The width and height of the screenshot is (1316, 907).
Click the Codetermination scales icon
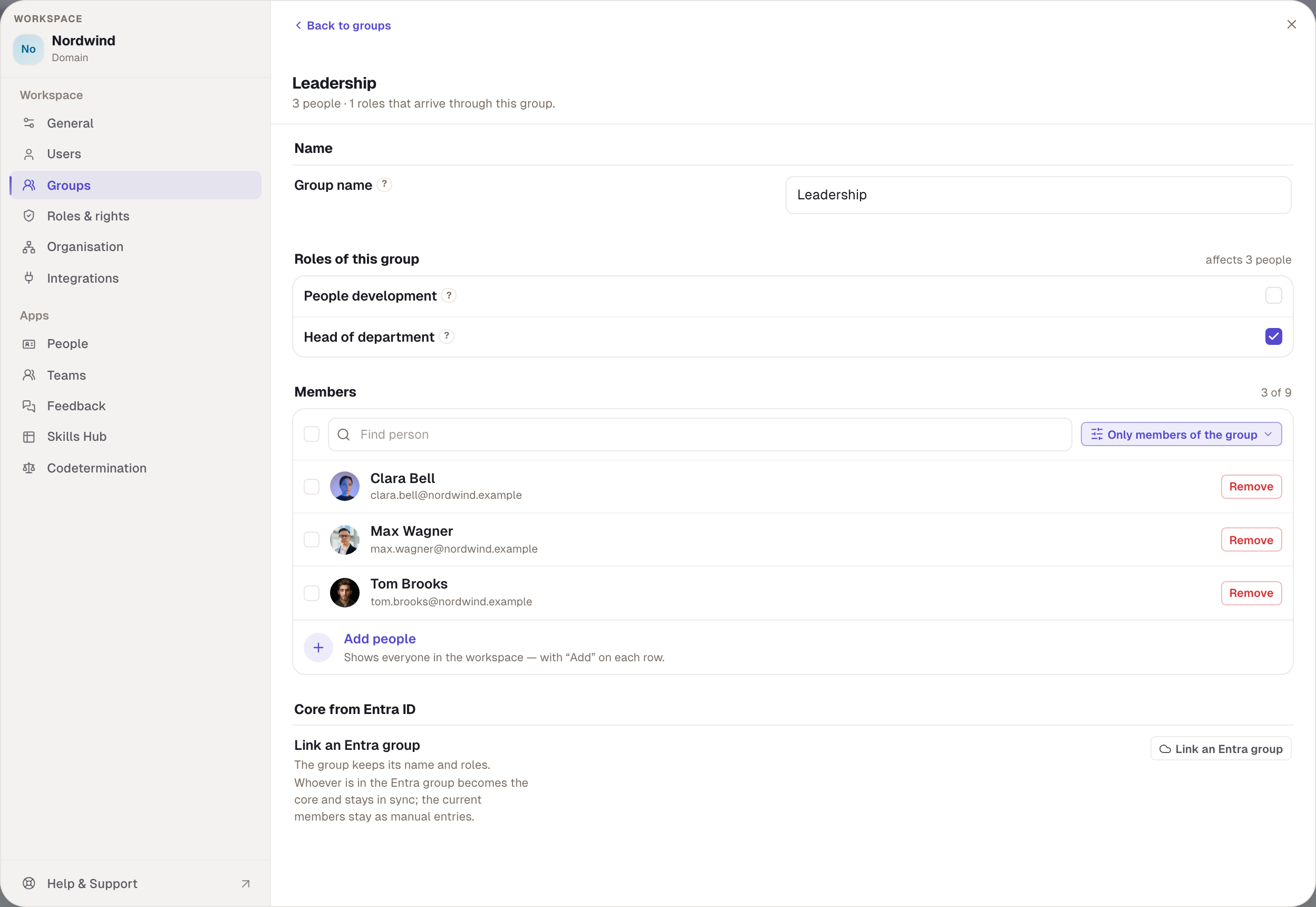[x=29, y=468]
